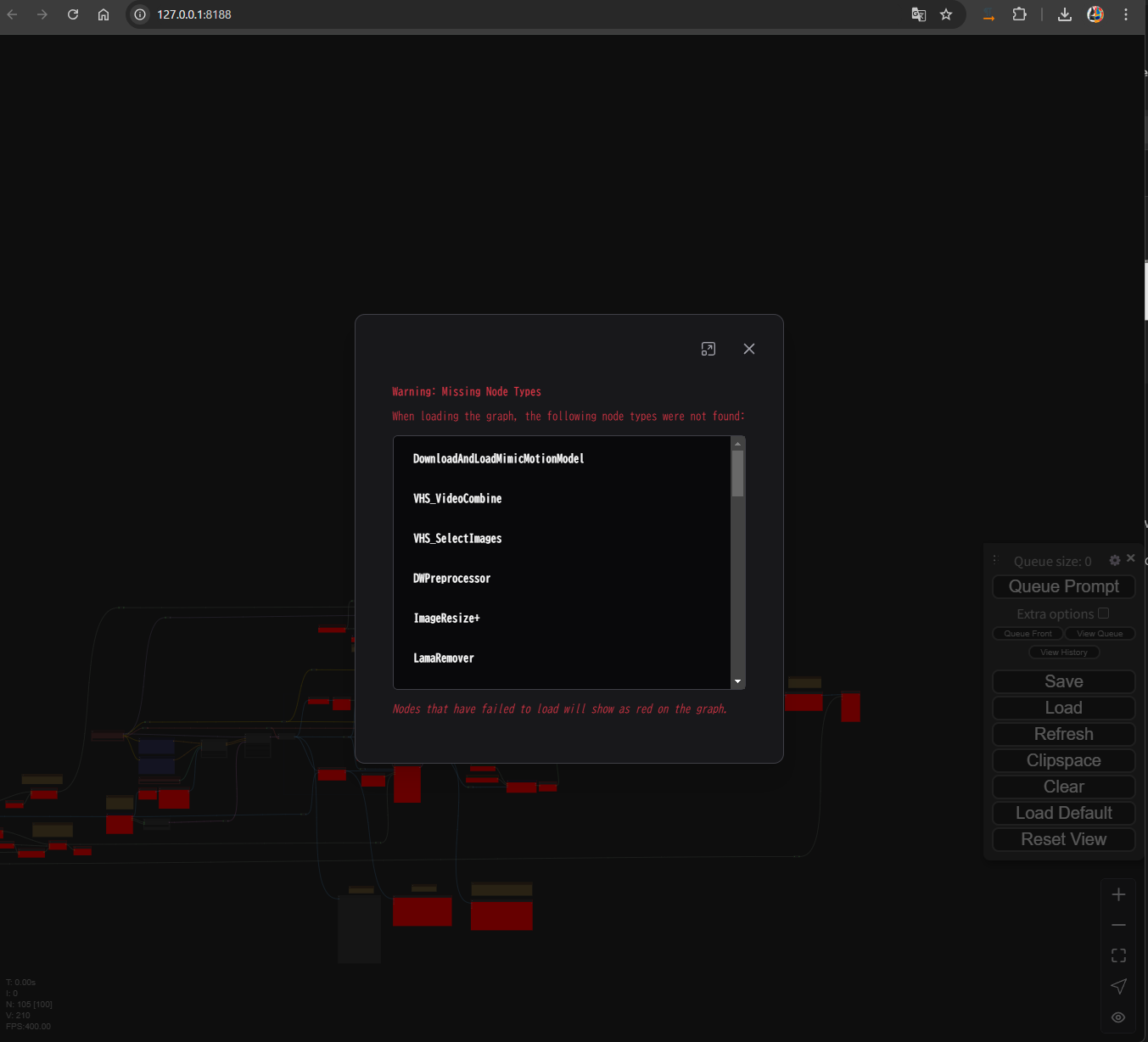Expand the missing nodes dialog to fullscreen
The height and width of the screenshot is (1042, 1148).
click(x=708, y=348)
